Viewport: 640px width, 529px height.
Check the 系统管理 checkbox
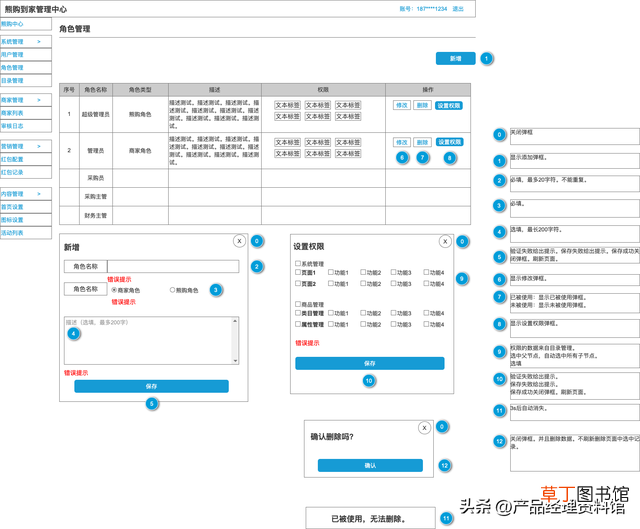(x=298, y=263)
